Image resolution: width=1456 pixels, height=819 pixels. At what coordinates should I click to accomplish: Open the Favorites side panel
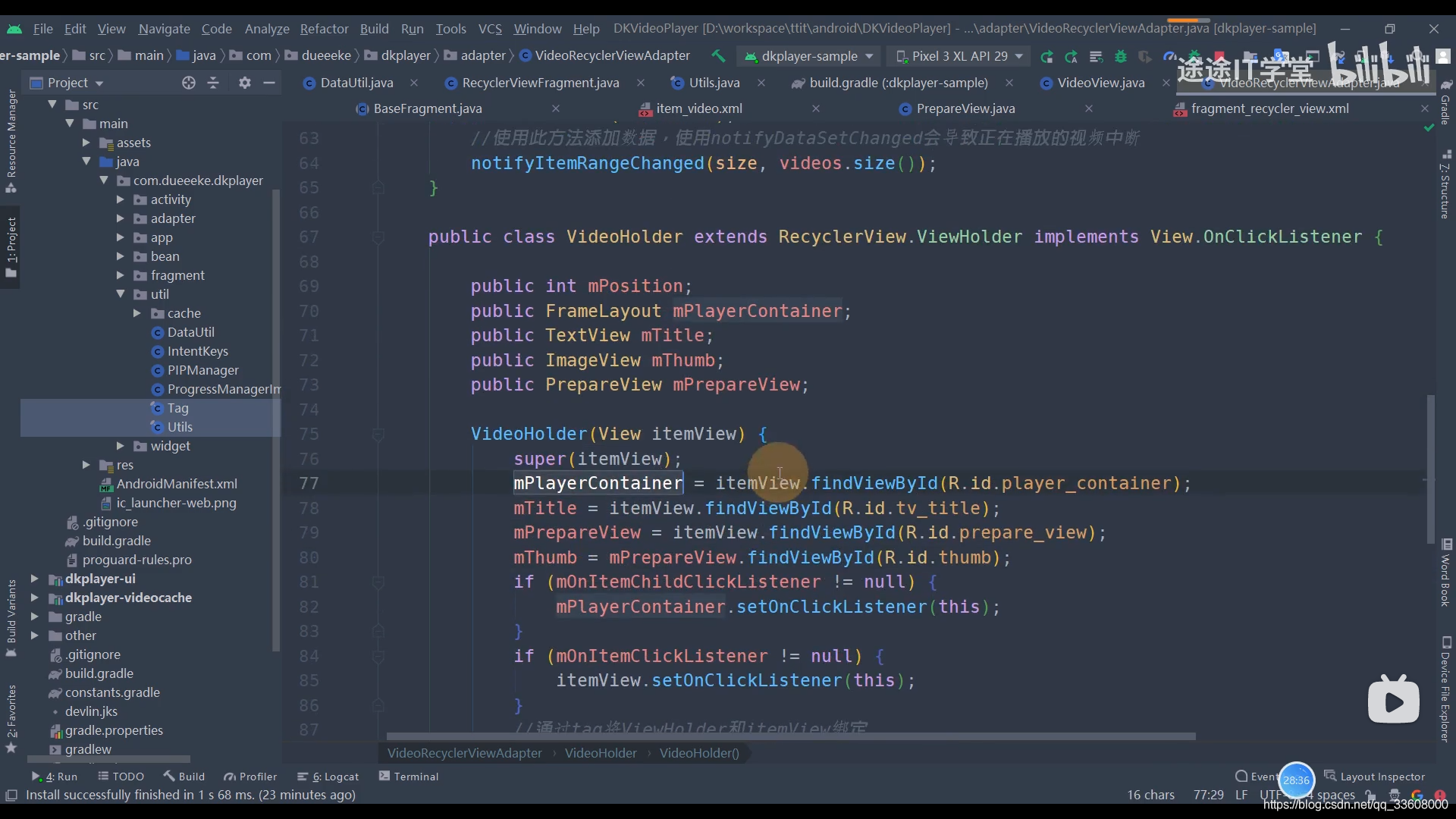[11, 718]
